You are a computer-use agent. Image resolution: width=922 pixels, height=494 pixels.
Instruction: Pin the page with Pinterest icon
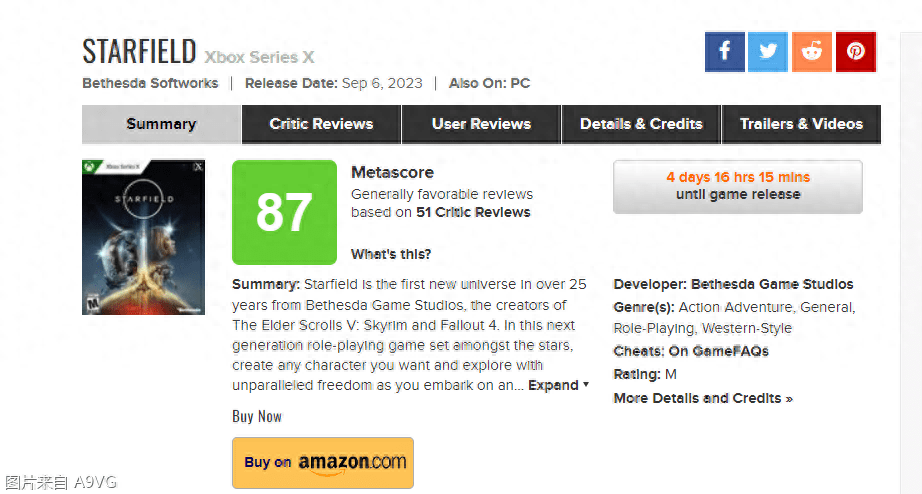(856, 52)
